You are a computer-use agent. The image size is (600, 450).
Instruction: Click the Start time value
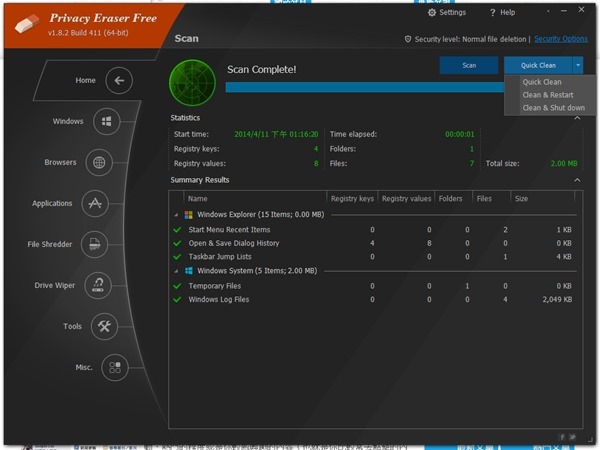pyautogui.click(x=276, y=134)
